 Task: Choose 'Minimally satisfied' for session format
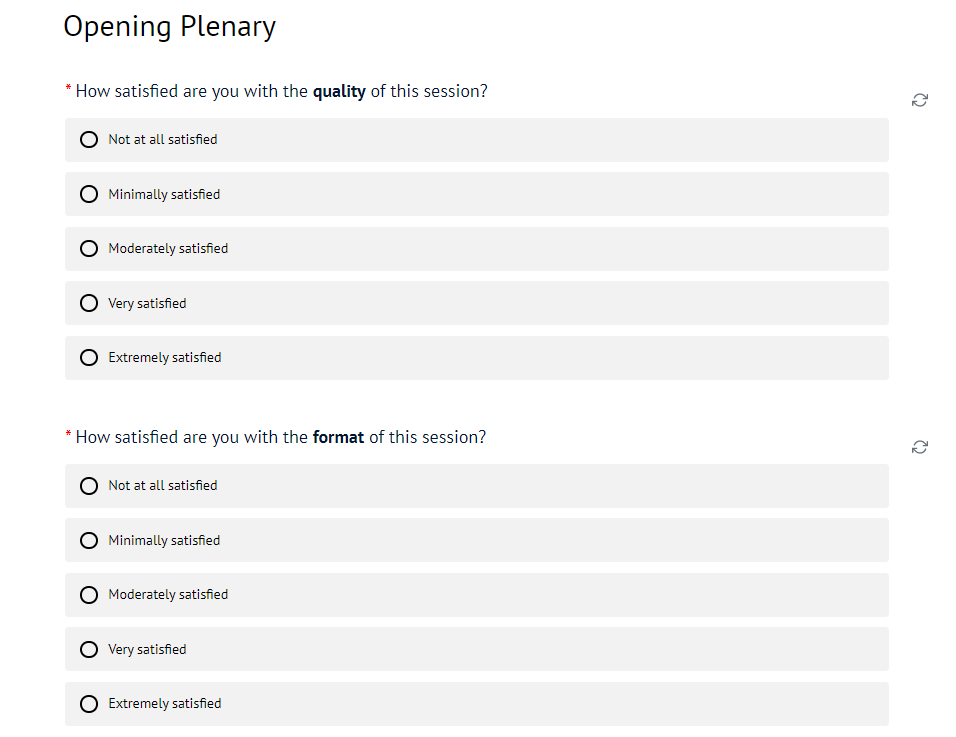click(89, 540)
